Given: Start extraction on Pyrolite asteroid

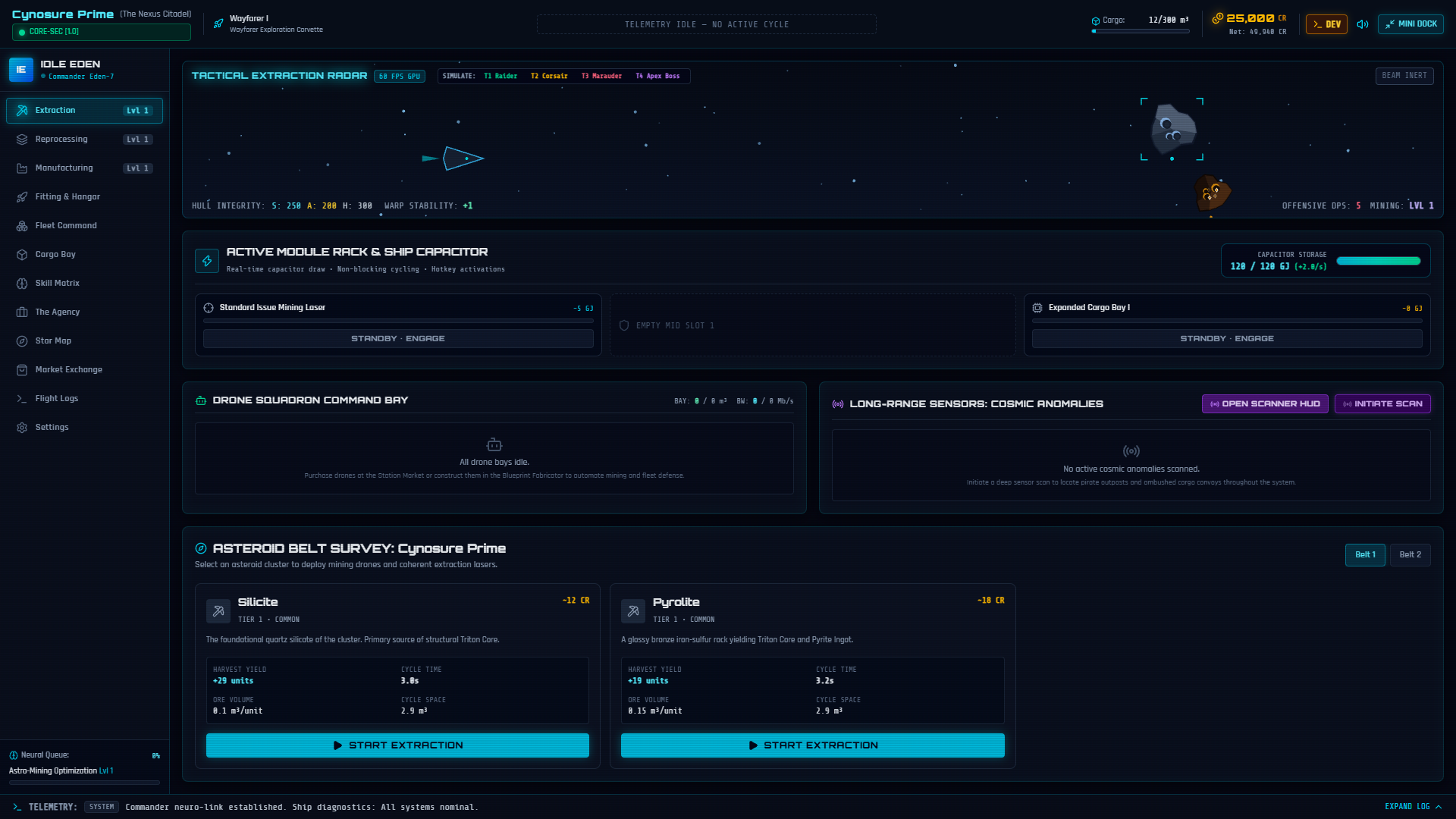Looking at the screenshot, I should (x=812, y=745).
